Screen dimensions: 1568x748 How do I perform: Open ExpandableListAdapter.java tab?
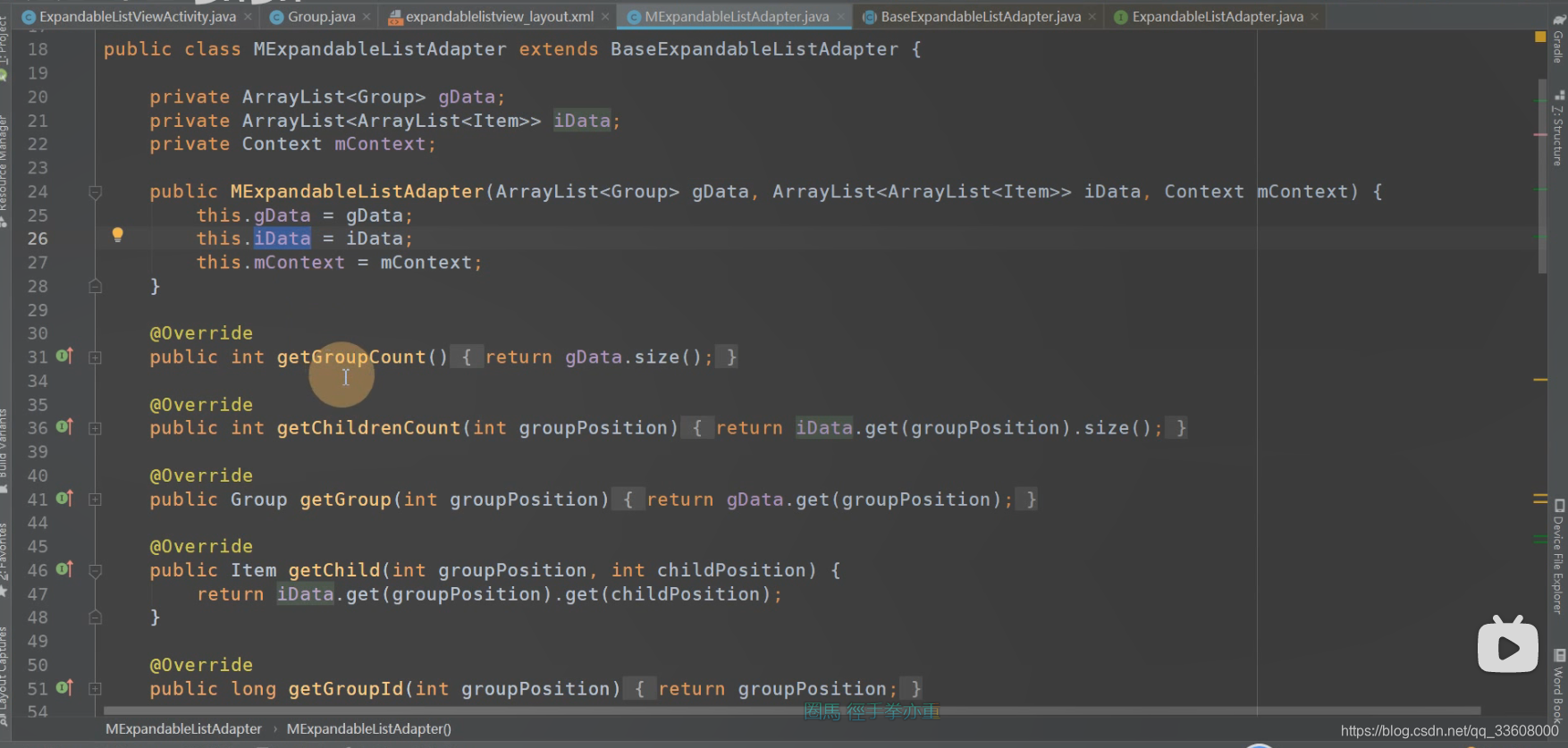tap(1218, 16)
